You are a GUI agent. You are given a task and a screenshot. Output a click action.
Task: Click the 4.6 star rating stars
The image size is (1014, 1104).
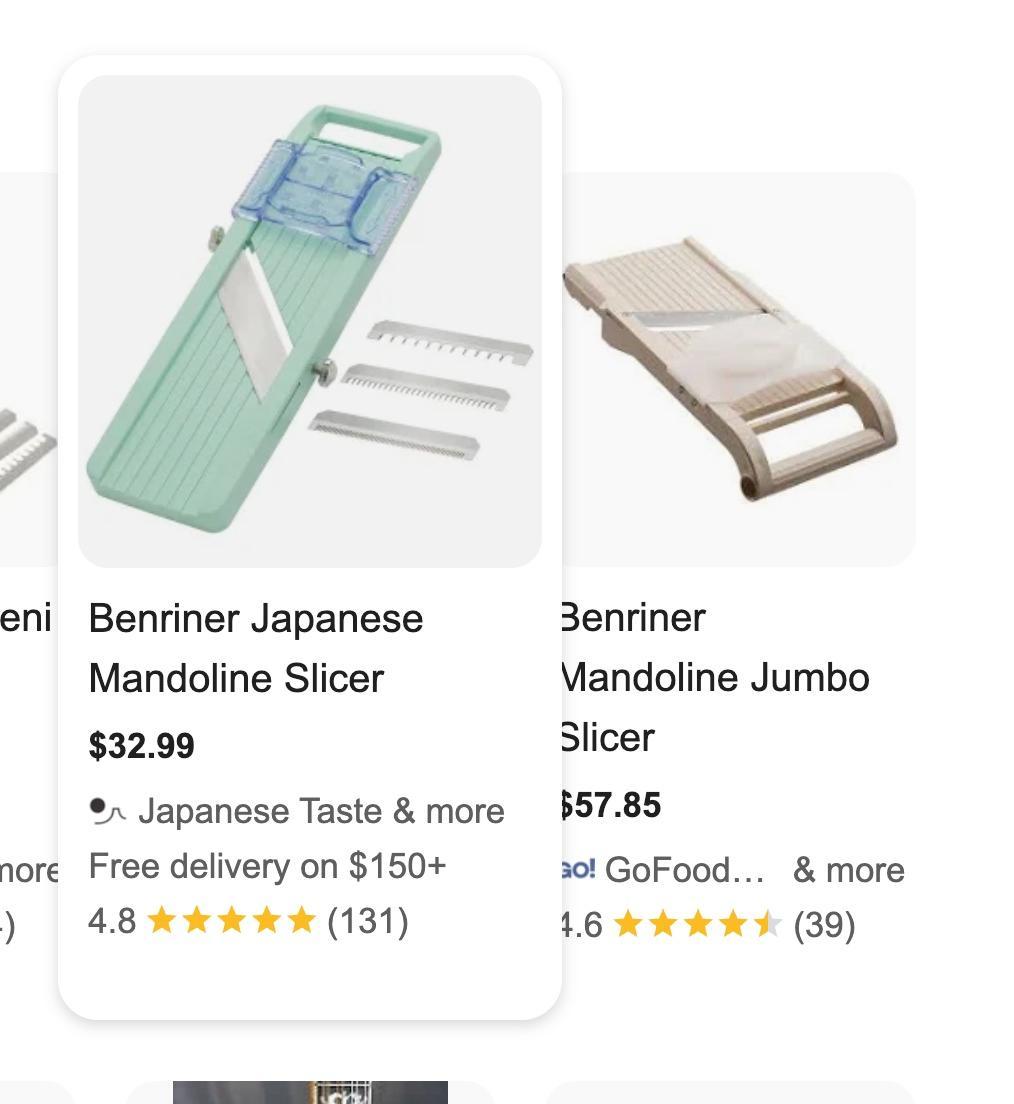click(697, 924)
